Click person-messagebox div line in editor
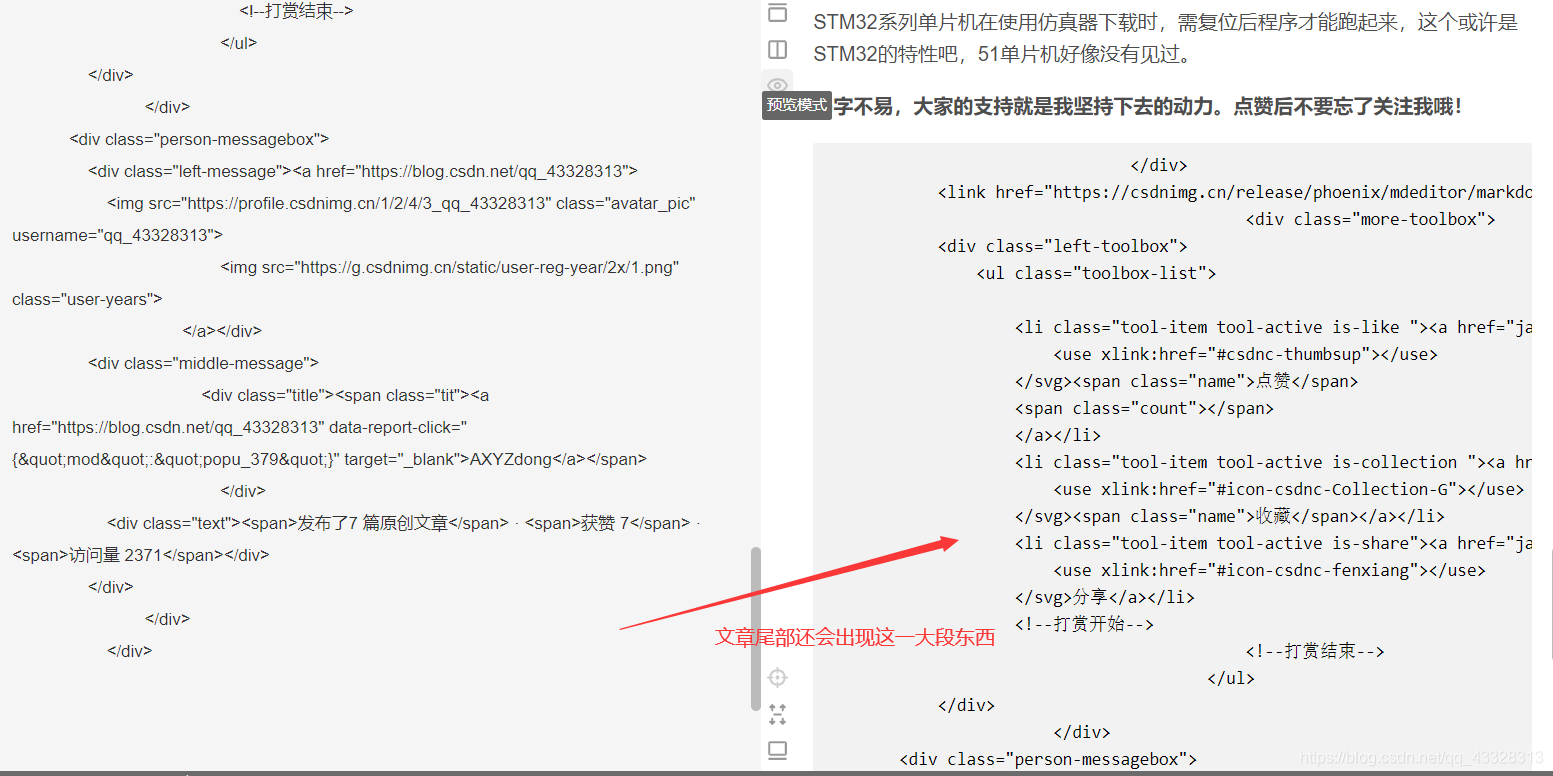Screen dimensions: 1553x776 pos(199,139)
